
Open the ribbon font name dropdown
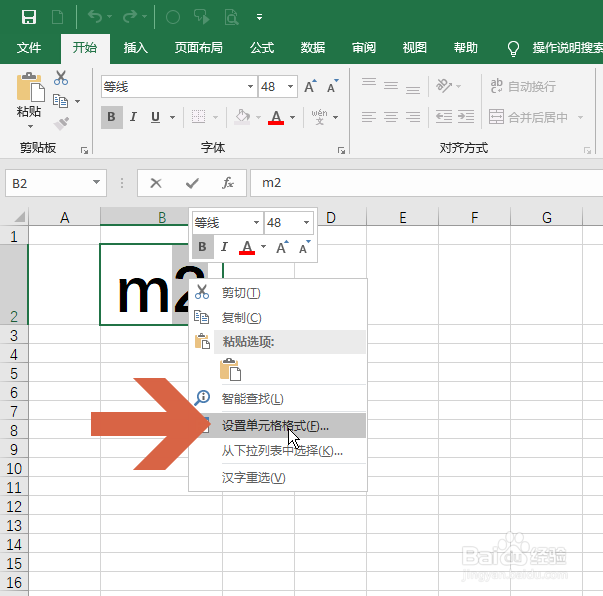250,87
